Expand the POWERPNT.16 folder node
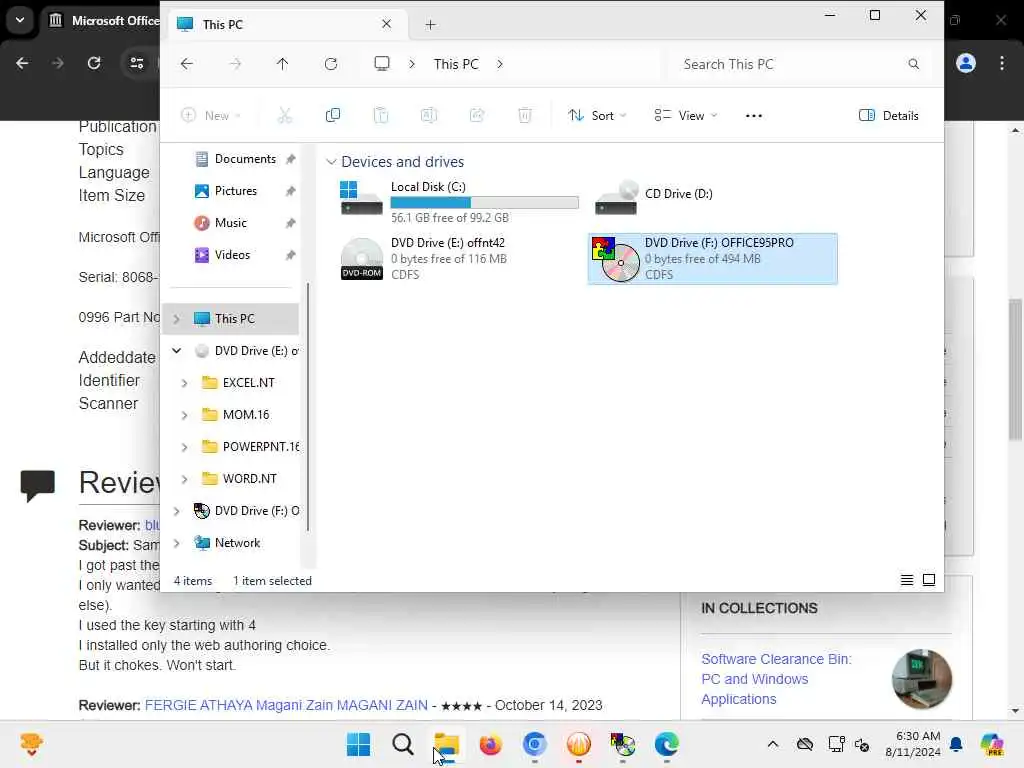The image size is (1024, 768). point(184,447)
